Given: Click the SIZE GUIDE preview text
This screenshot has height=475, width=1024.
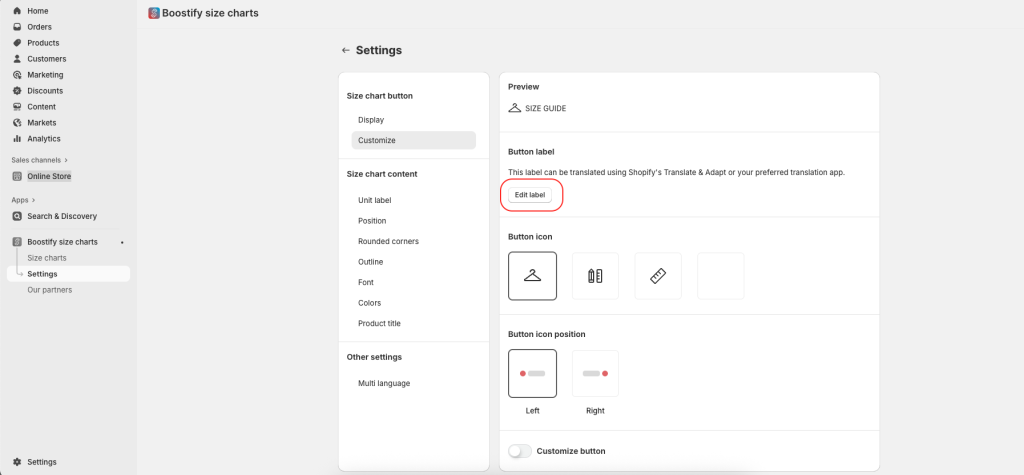Looking at the screenshot, I should coord(545,108).
